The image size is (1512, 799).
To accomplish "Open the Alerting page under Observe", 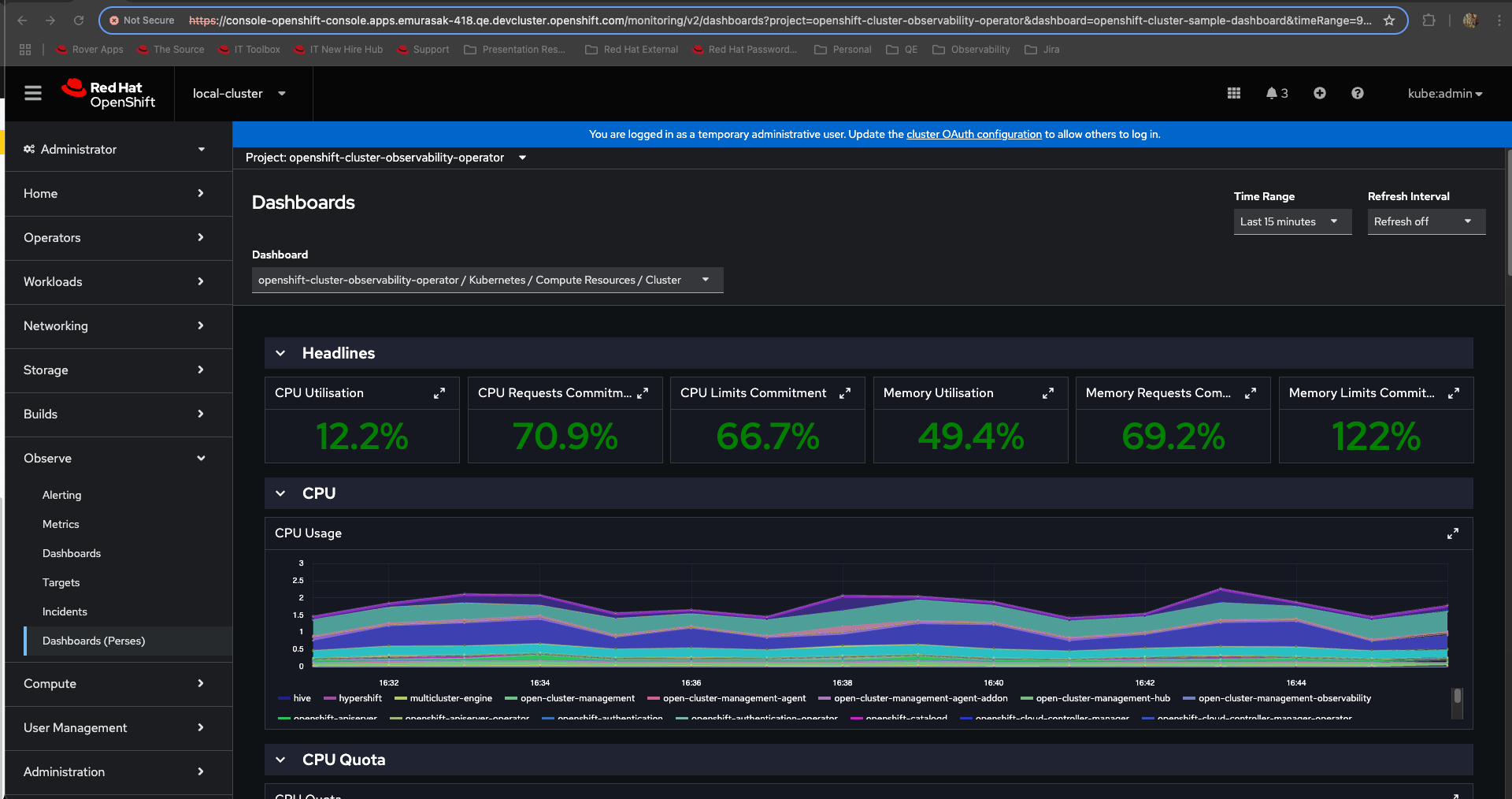I will click(x=62, y=495).
